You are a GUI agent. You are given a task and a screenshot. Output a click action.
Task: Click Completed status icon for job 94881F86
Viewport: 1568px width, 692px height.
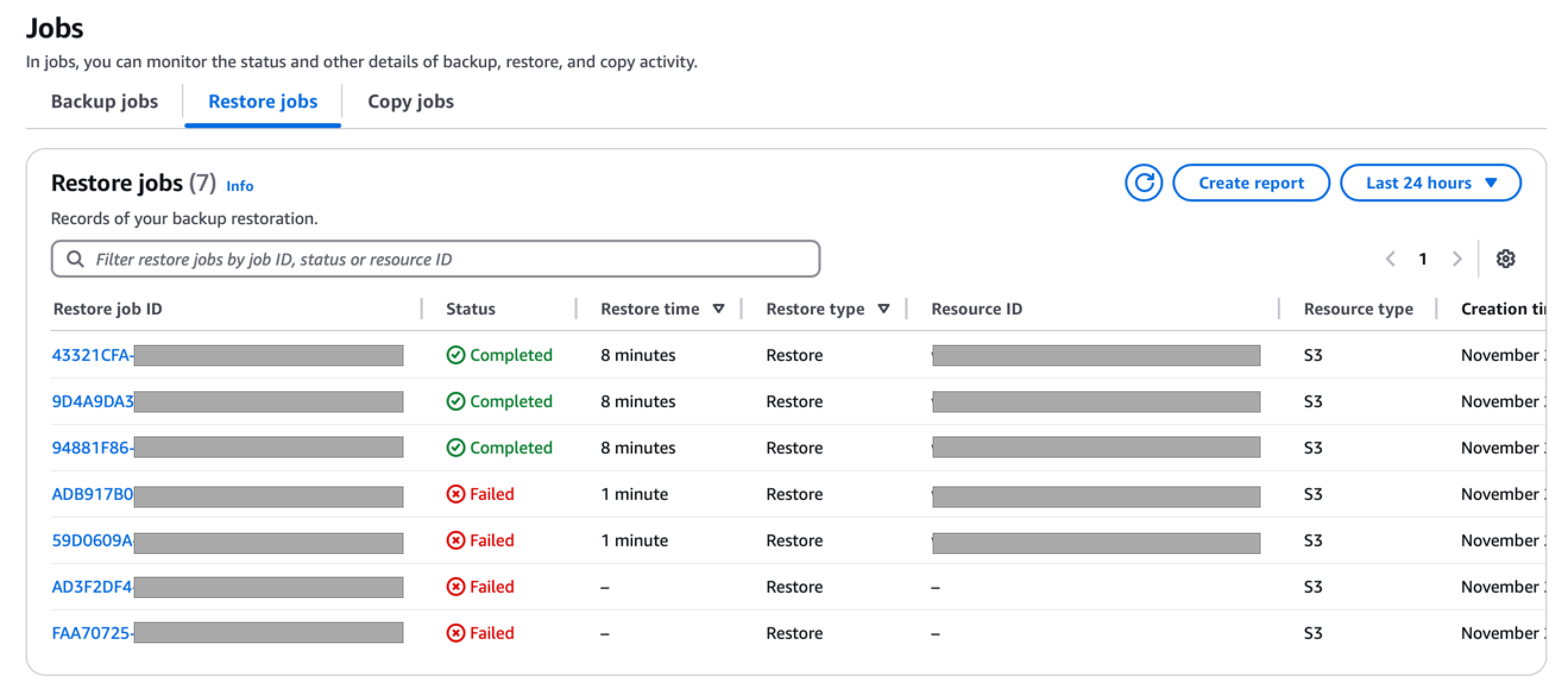[x=455, y=447]
